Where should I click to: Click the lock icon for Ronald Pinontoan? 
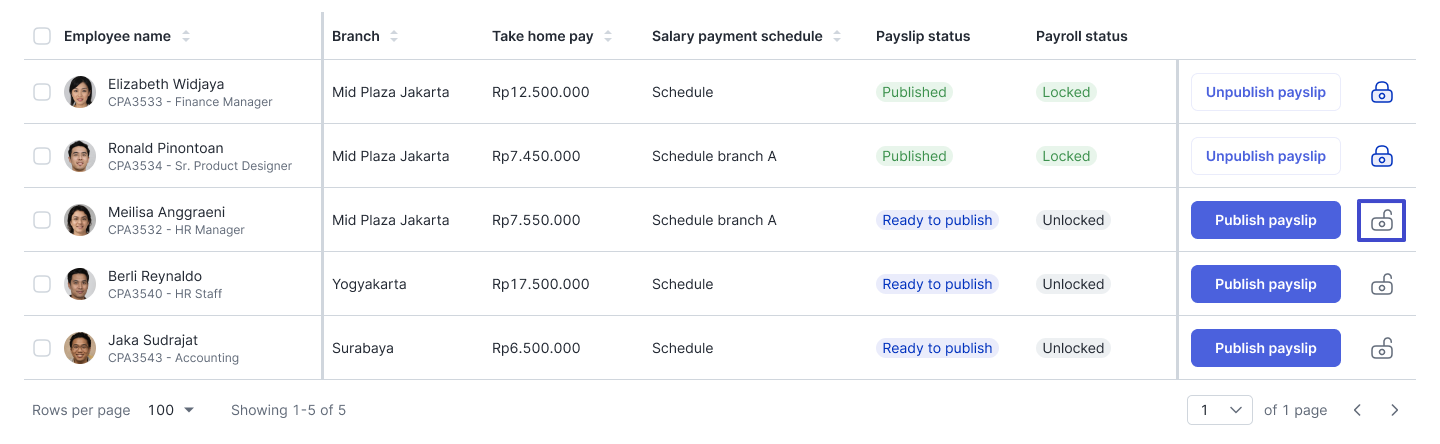(x=1381, y=156)
